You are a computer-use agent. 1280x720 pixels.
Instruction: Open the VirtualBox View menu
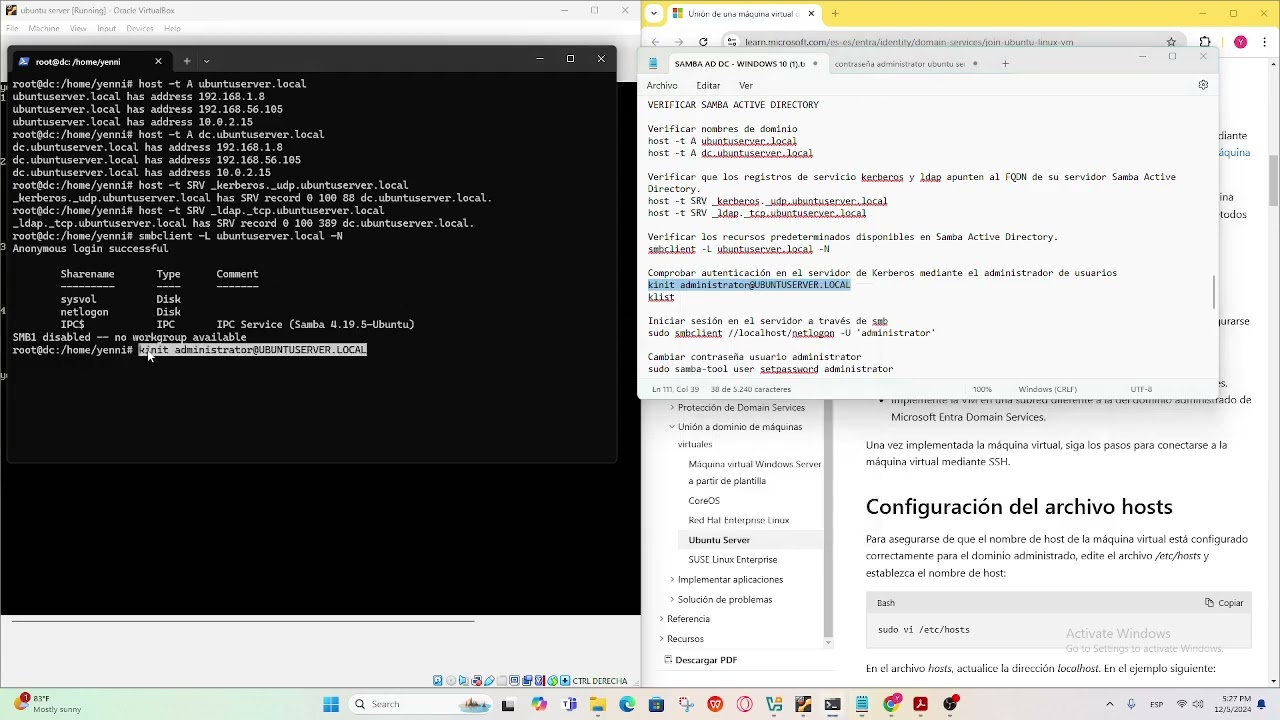point(78,28)
